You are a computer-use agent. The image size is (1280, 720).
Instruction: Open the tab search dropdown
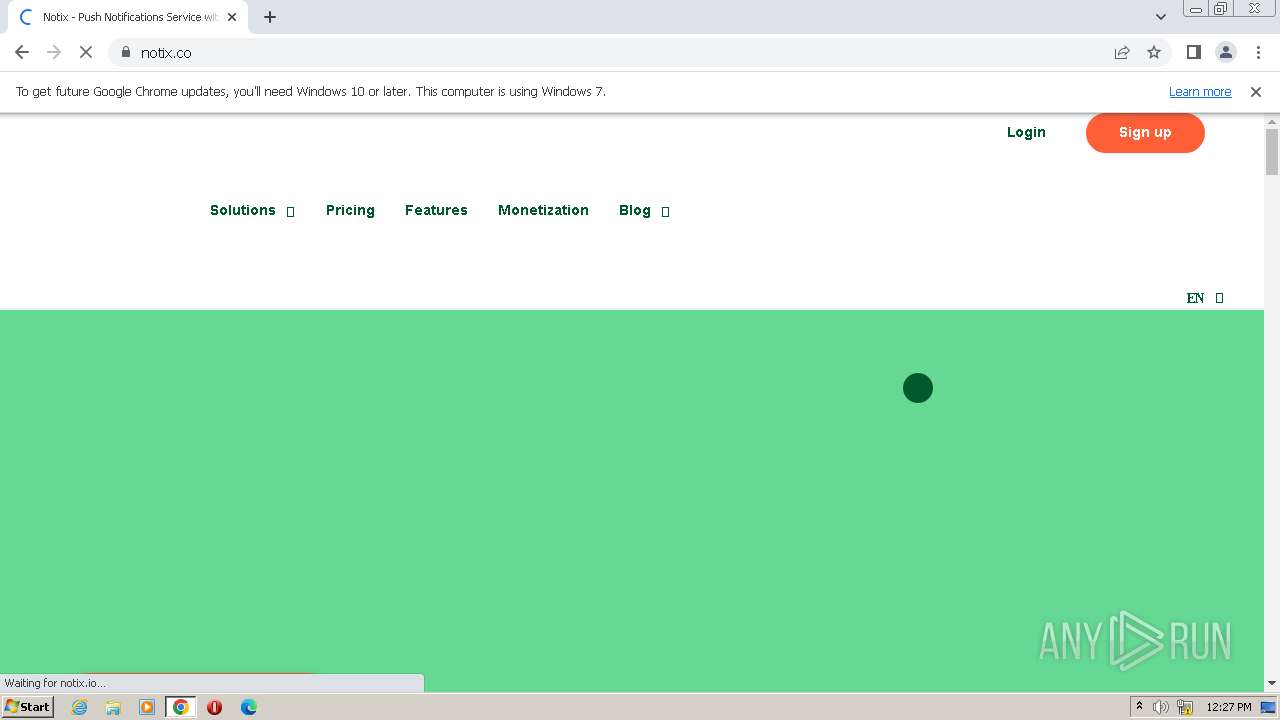(x=1161, y=16)
